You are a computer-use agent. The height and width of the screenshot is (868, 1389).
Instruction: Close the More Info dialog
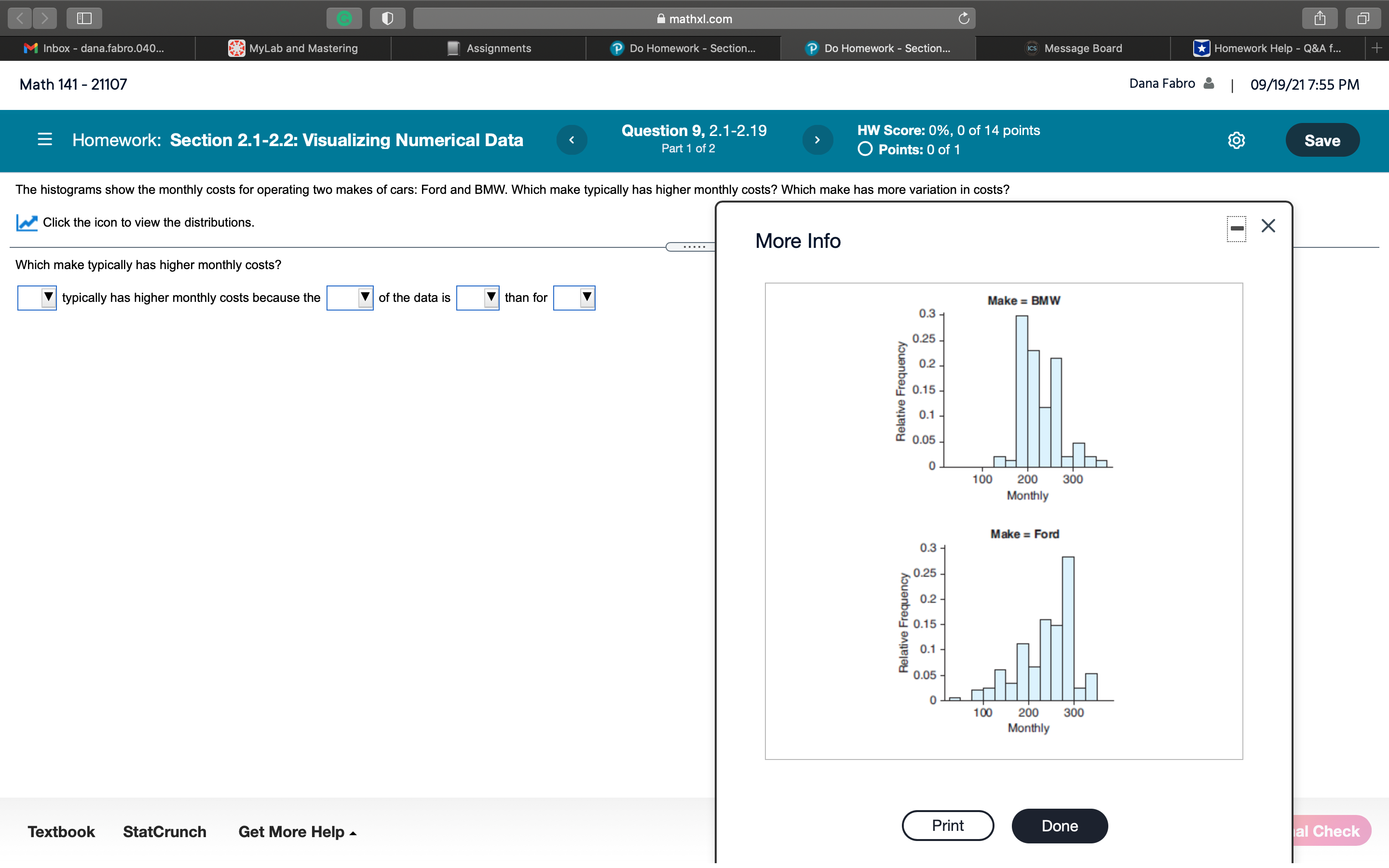[x=1268, y=226]
